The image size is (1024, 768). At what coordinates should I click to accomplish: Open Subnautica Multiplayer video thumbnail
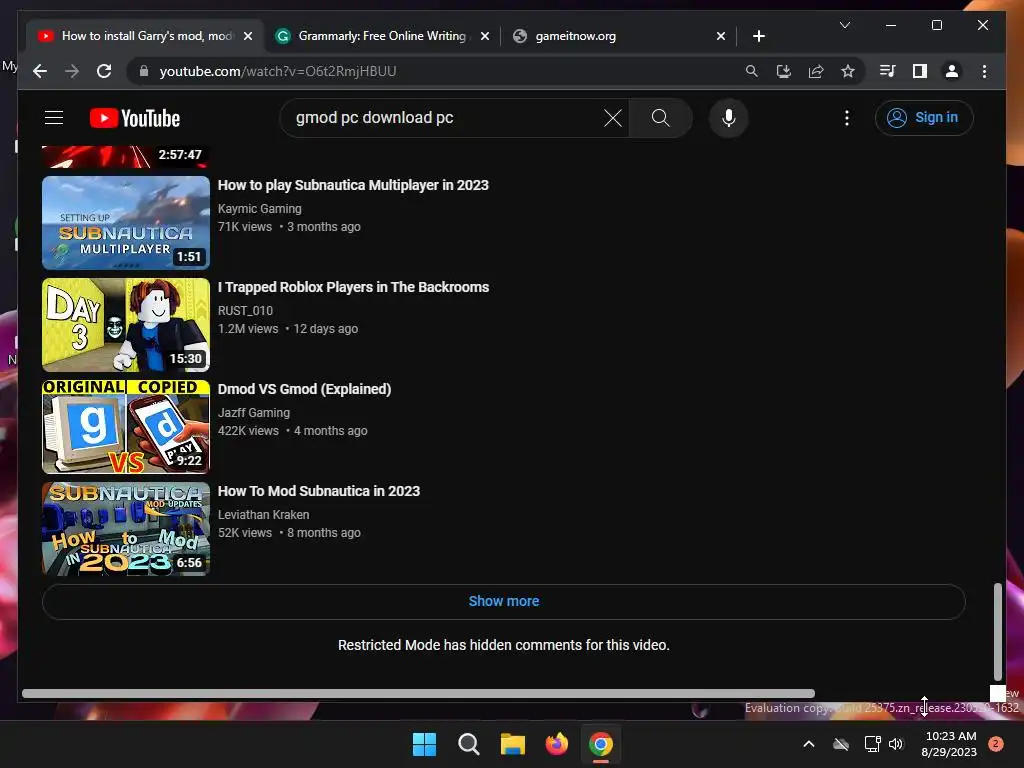(x=125, y=223)
